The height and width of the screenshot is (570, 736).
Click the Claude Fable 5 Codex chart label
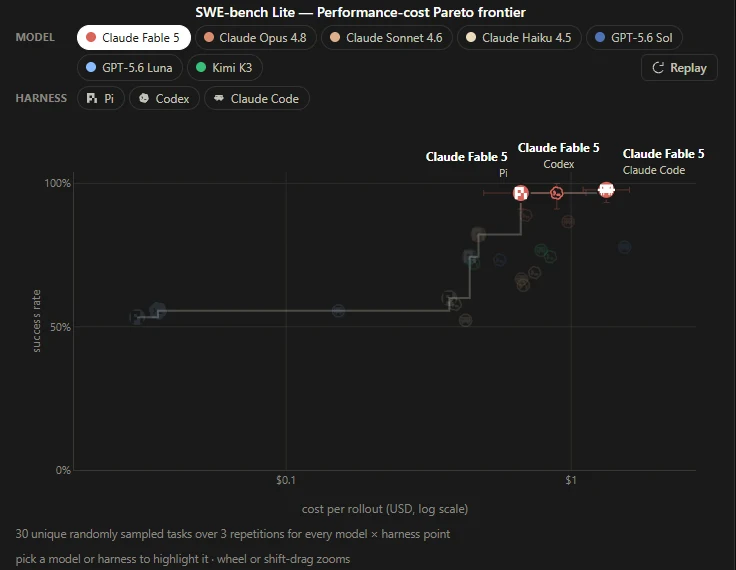559,155
